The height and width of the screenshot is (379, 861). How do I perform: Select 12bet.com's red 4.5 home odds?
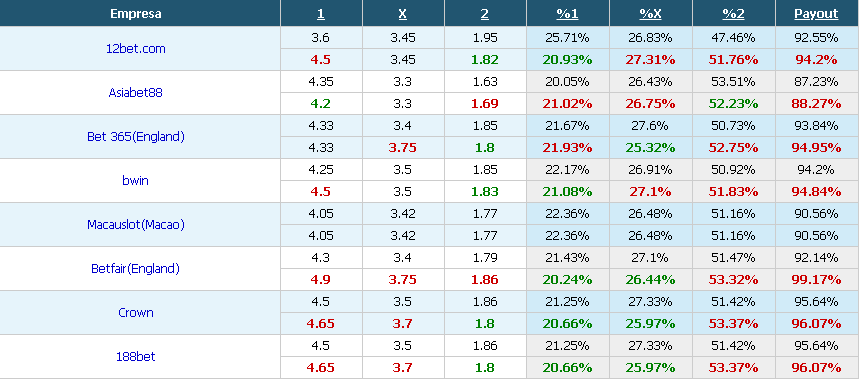pos(321,60)
